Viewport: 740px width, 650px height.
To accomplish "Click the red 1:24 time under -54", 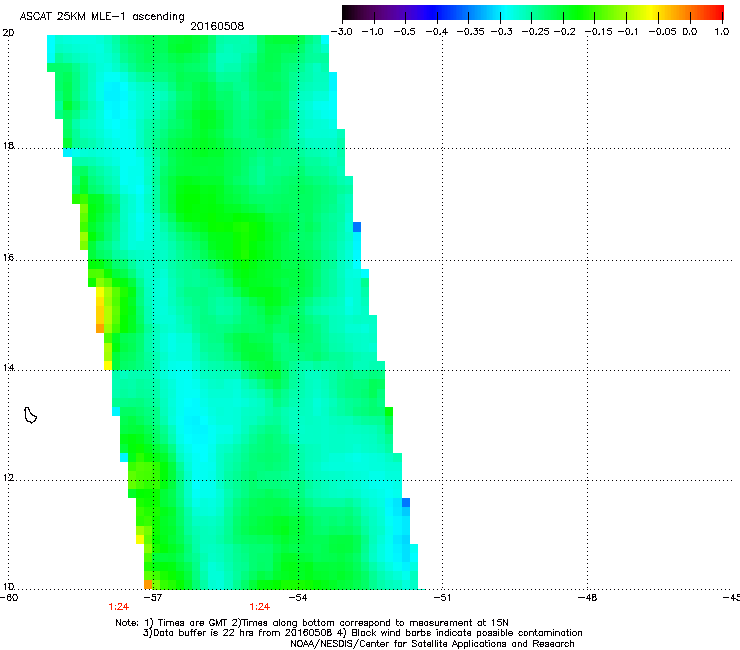I will 260,607.
